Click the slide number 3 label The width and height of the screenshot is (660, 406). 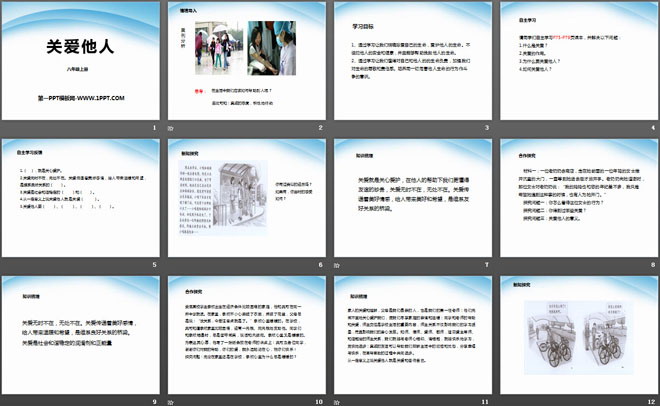click(x=481, y=130)
